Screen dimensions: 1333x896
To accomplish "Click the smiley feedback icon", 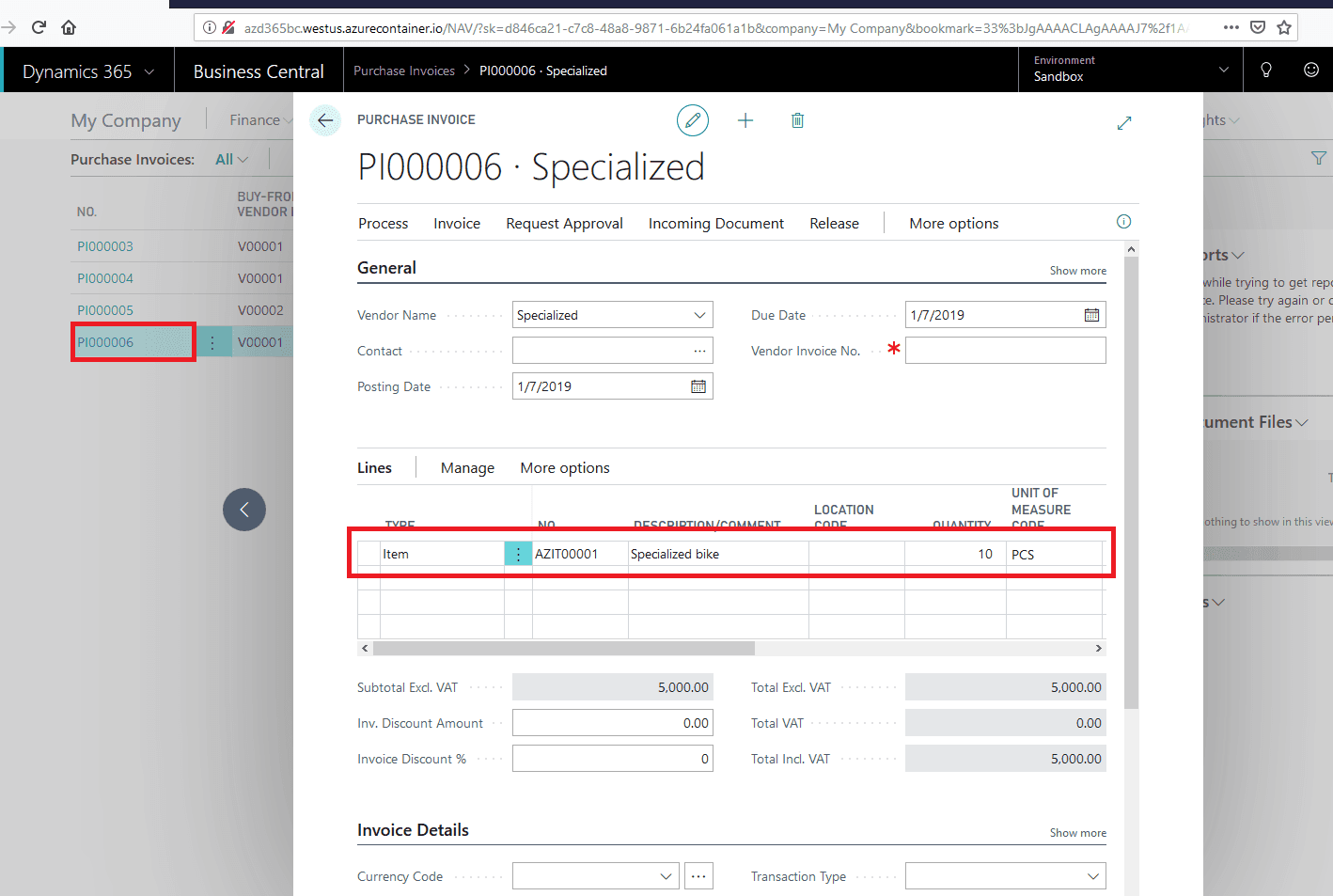I will coord(1311,70).
